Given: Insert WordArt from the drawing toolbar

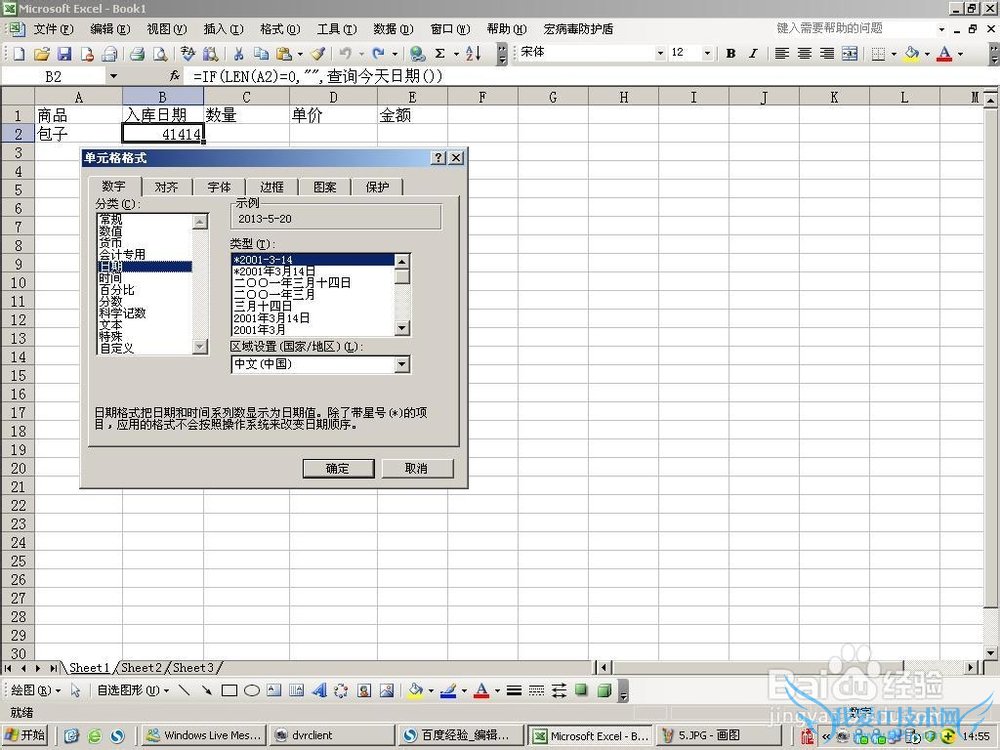Looking at the screenshot, I should [x=319, y=690].
